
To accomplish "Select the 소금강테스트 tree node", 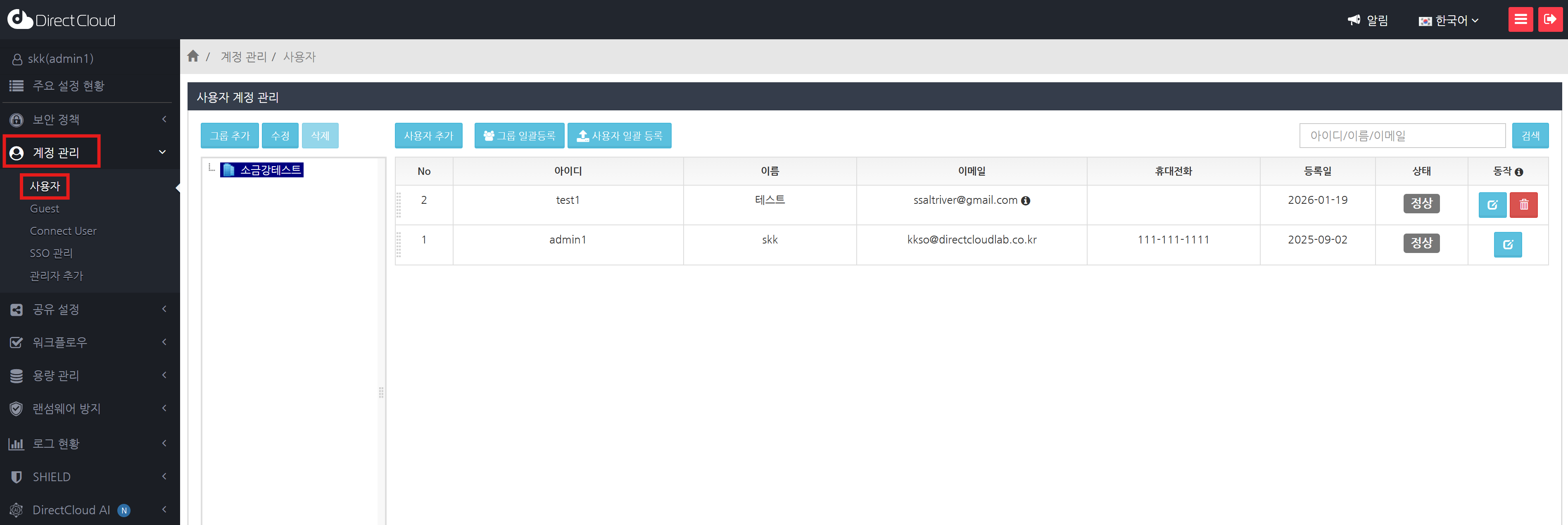I will 270,169.
